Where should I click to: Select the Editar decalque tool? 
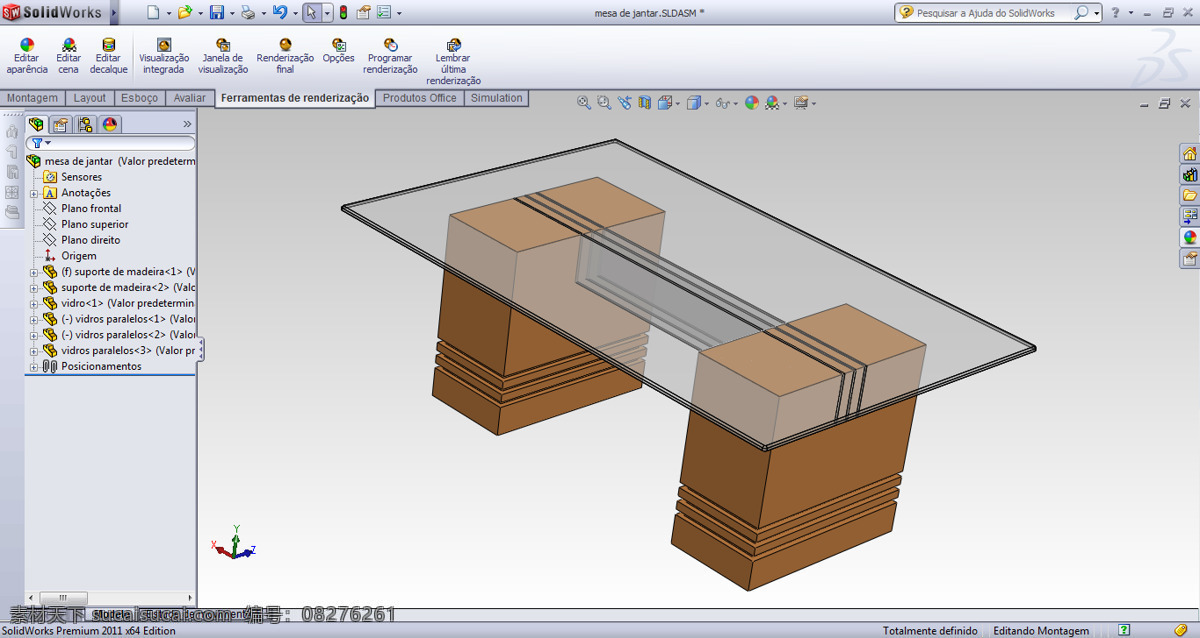click(x=109, y=56)
